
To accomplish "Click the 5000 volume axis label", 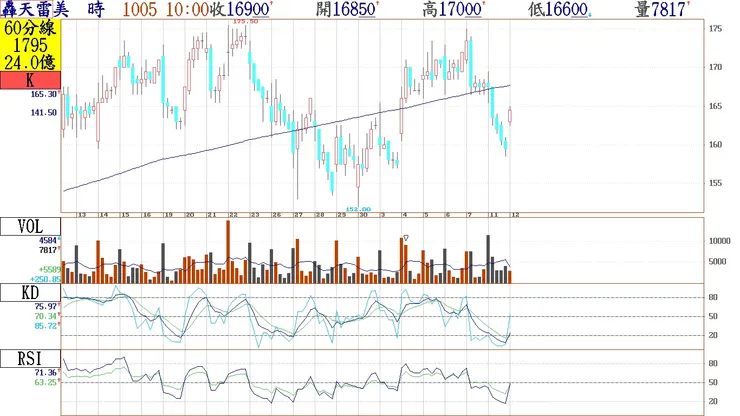I will click(717, 262).
